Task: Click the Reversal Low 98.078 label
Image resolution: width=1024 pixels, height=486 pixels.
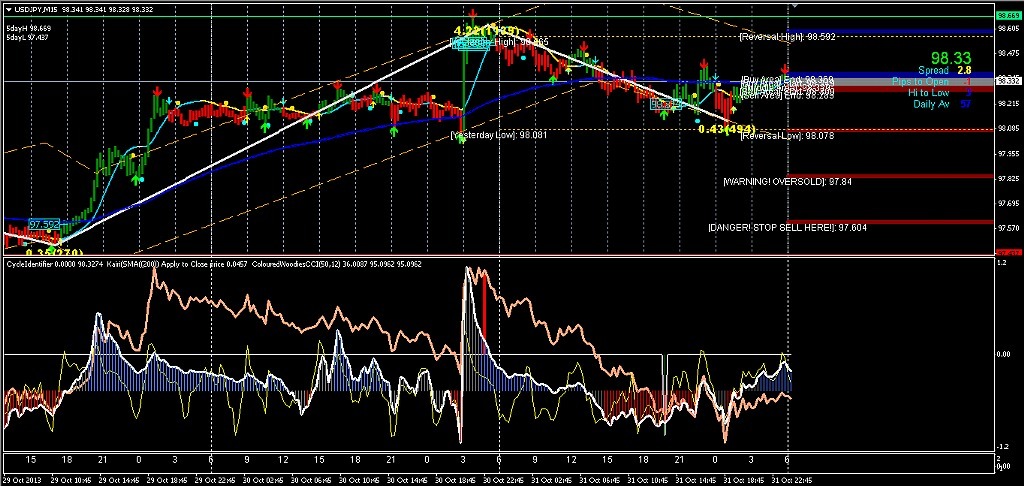Action: pyautogui.click(x=787, y=135)
